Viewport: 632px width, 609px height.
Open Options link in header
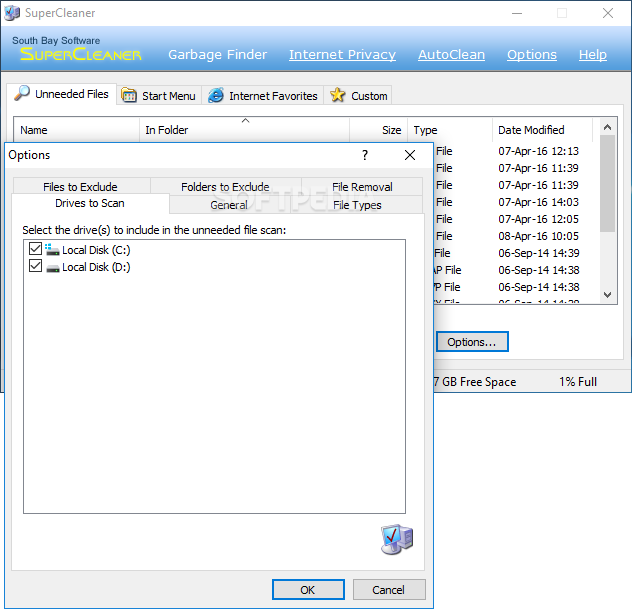pos(532,54)
